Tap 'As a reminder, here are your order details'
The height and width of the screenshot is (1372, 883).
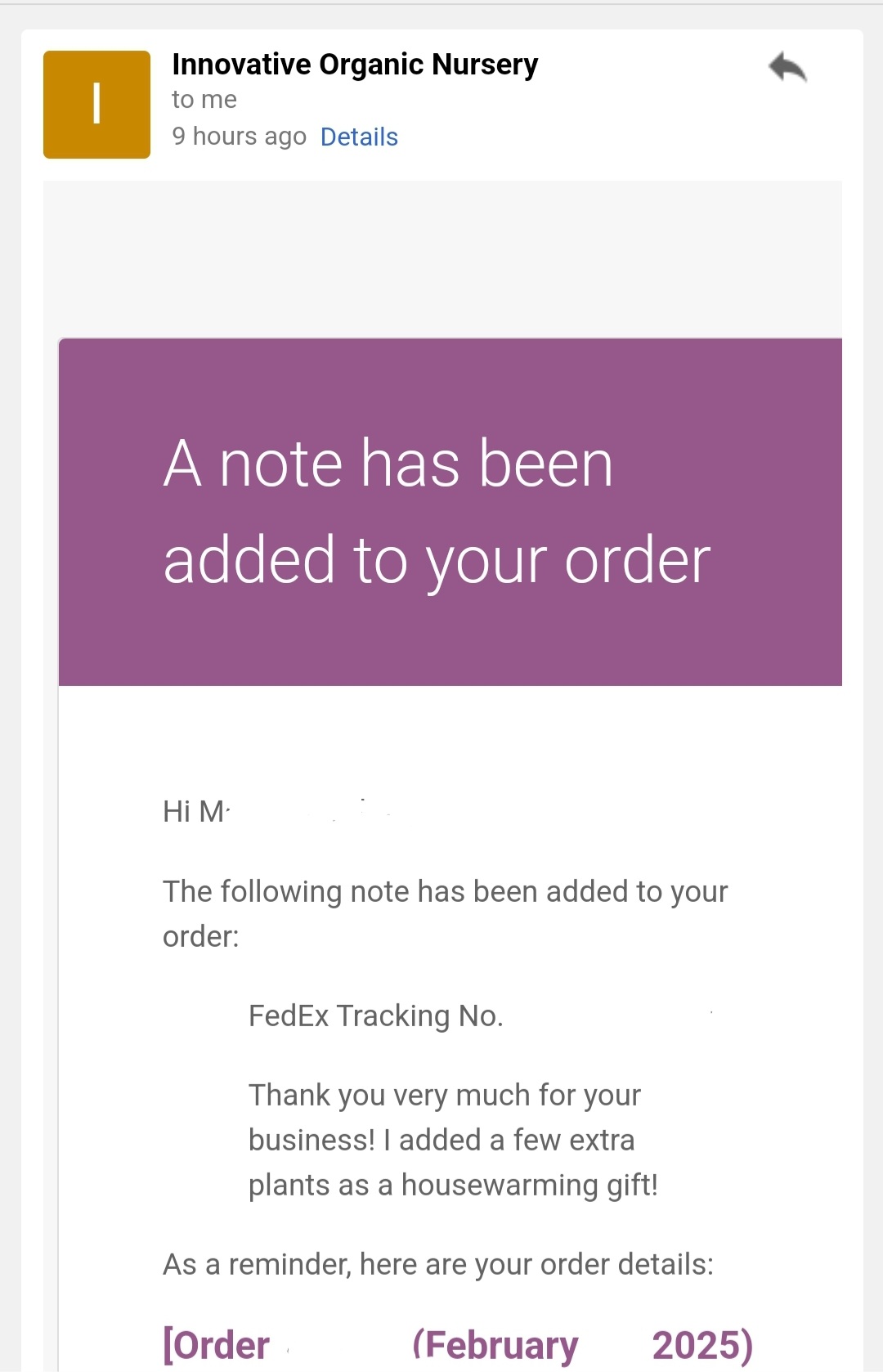pos(438,1264)
